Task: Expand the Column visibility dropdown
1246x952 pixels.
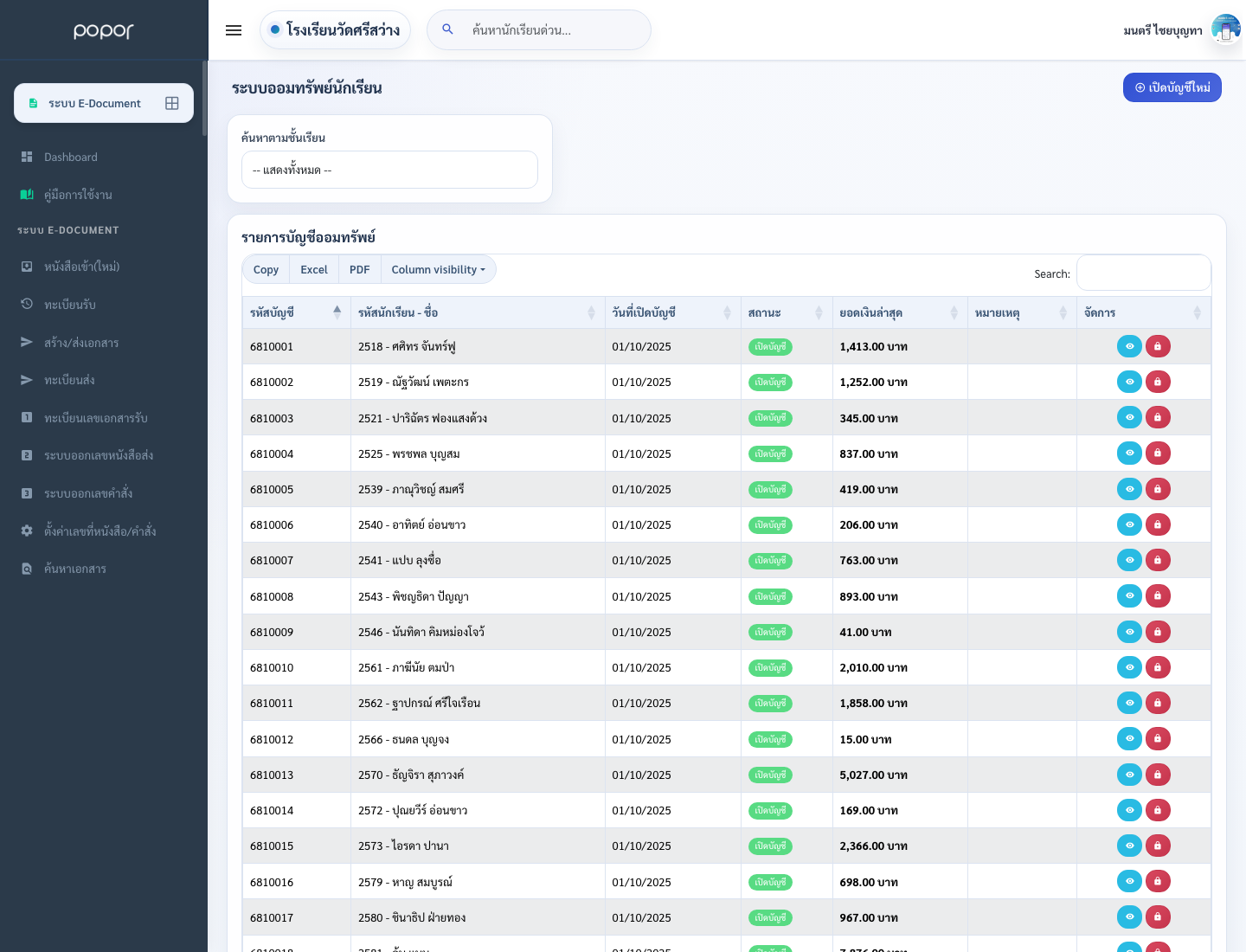Action: point(438,269)
